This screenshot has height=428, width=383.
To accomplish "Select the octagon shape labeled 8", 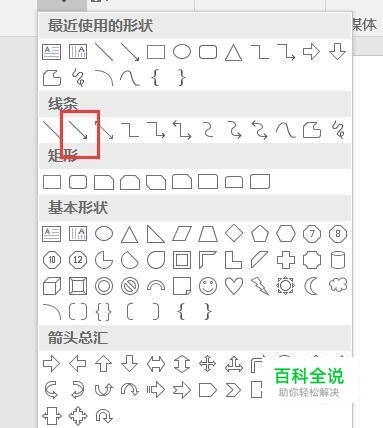I will pyautogui.click(x=338, y=234).
